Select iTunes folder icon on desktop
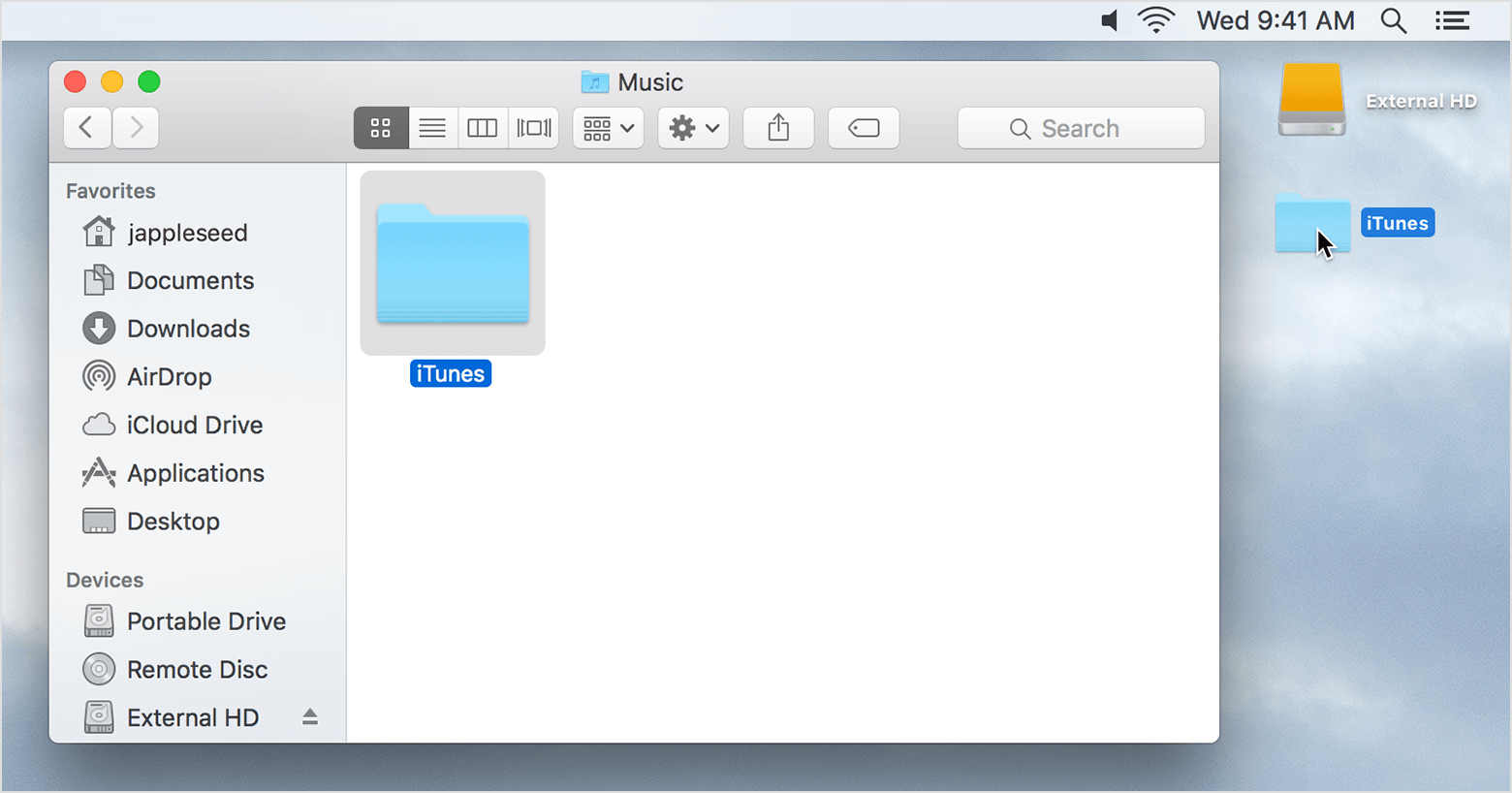 point(1312,223)
